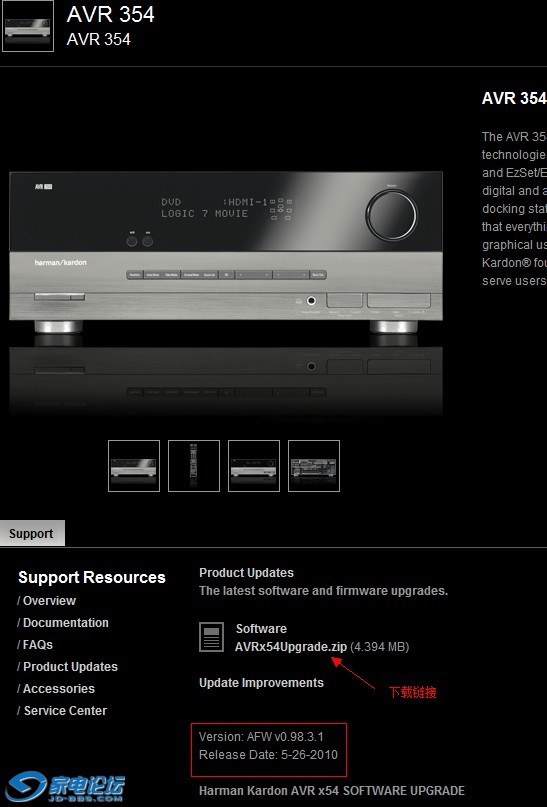
Task: Click the latest software and firmware upgrades text
Action: (x=324, y=591)
